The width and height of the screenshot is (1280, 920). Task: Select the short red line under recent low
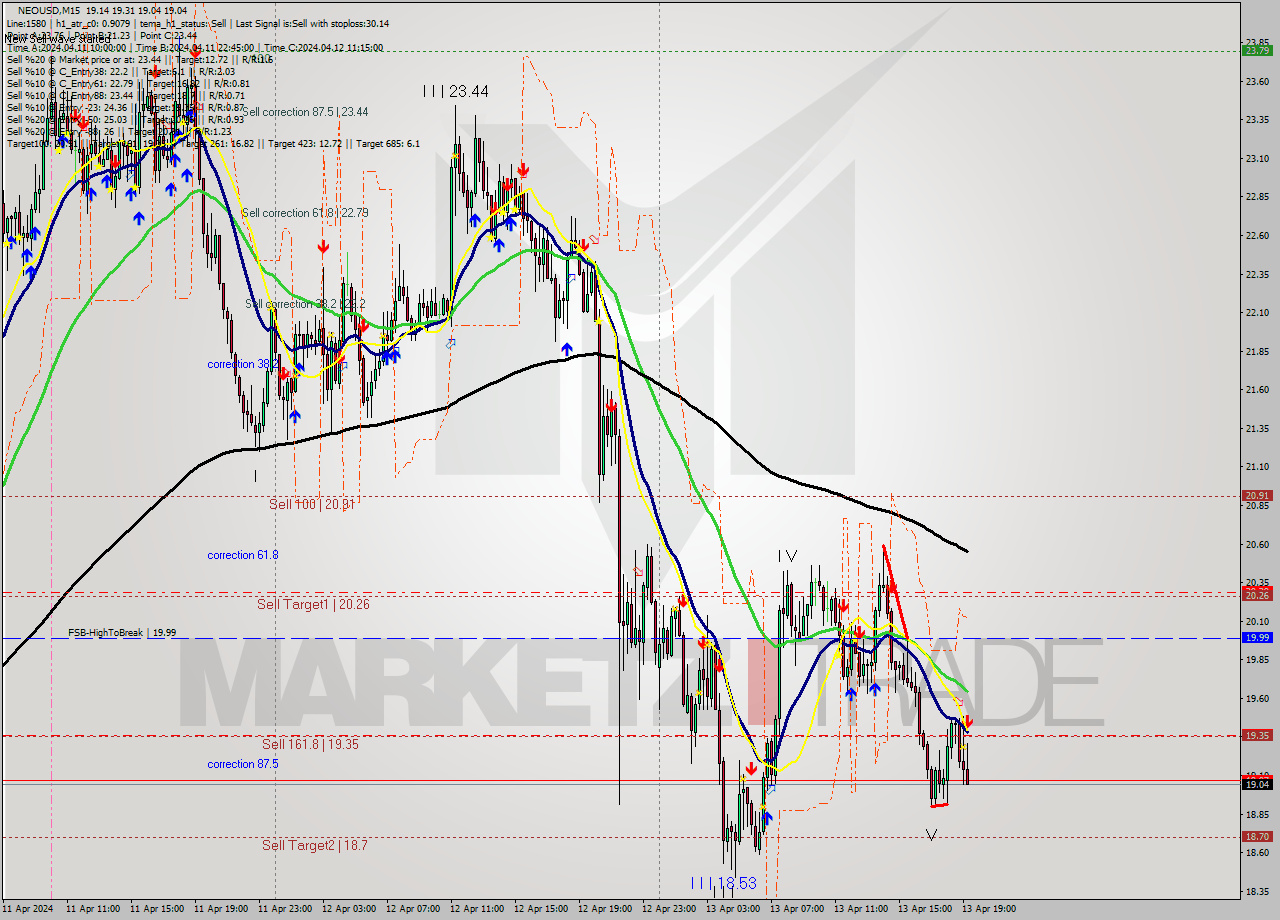(939, 804)
